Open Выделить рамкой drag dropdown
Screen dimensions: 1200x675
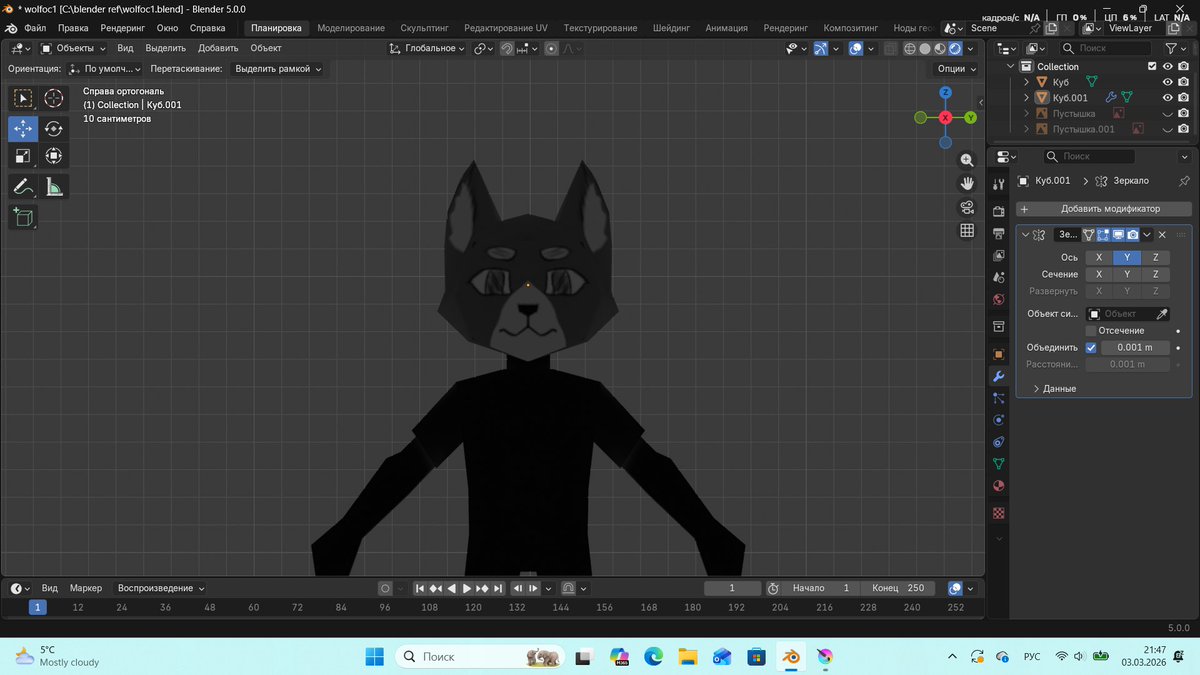coord(278,69)
